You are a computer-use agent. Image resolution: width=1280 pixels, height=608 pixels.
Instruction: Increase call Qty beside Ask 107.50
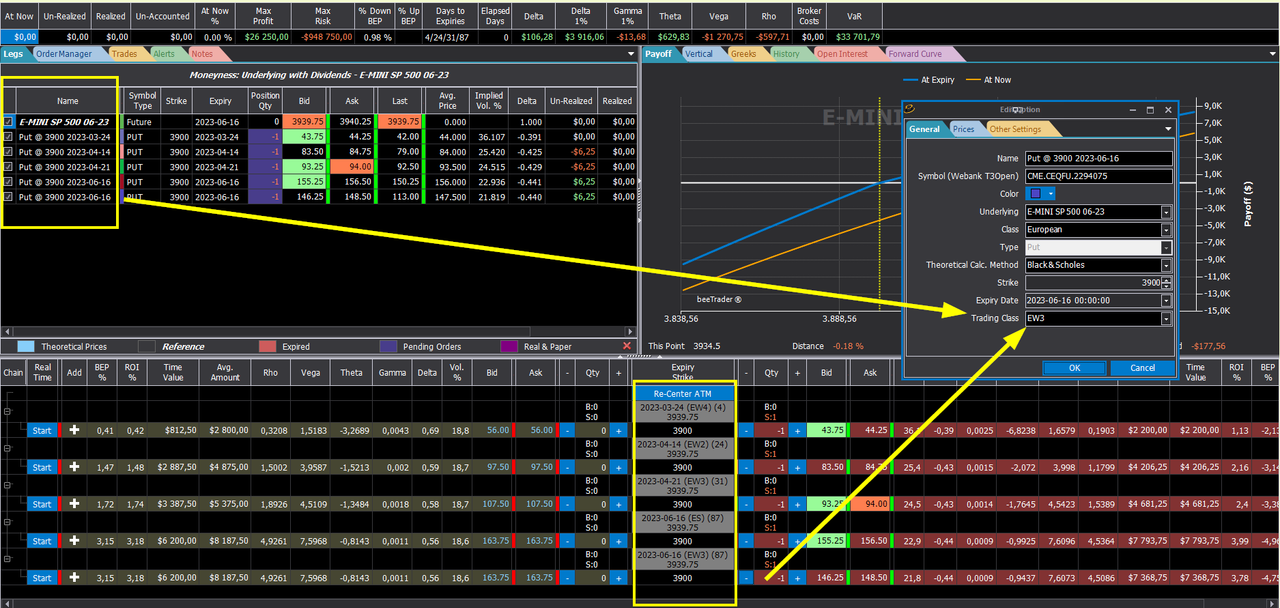click(617, 504)
